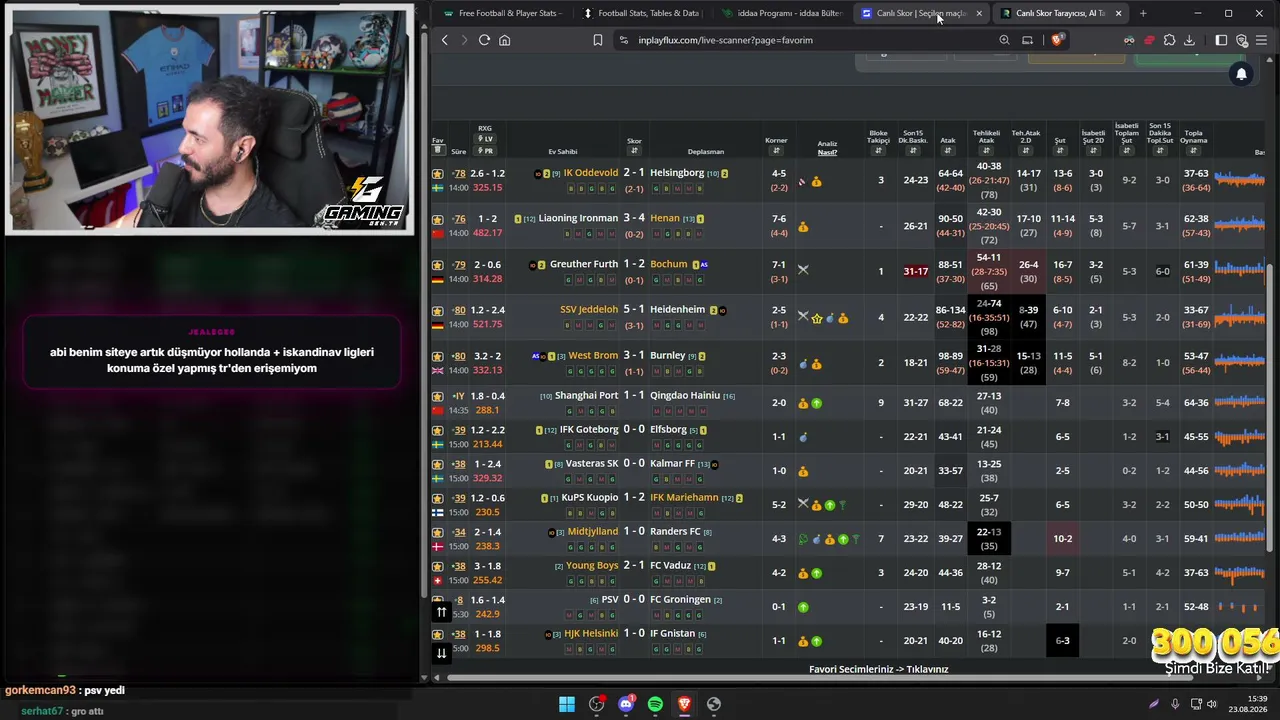
Task: Open West Brom team link
Action: tap(593, 355)
